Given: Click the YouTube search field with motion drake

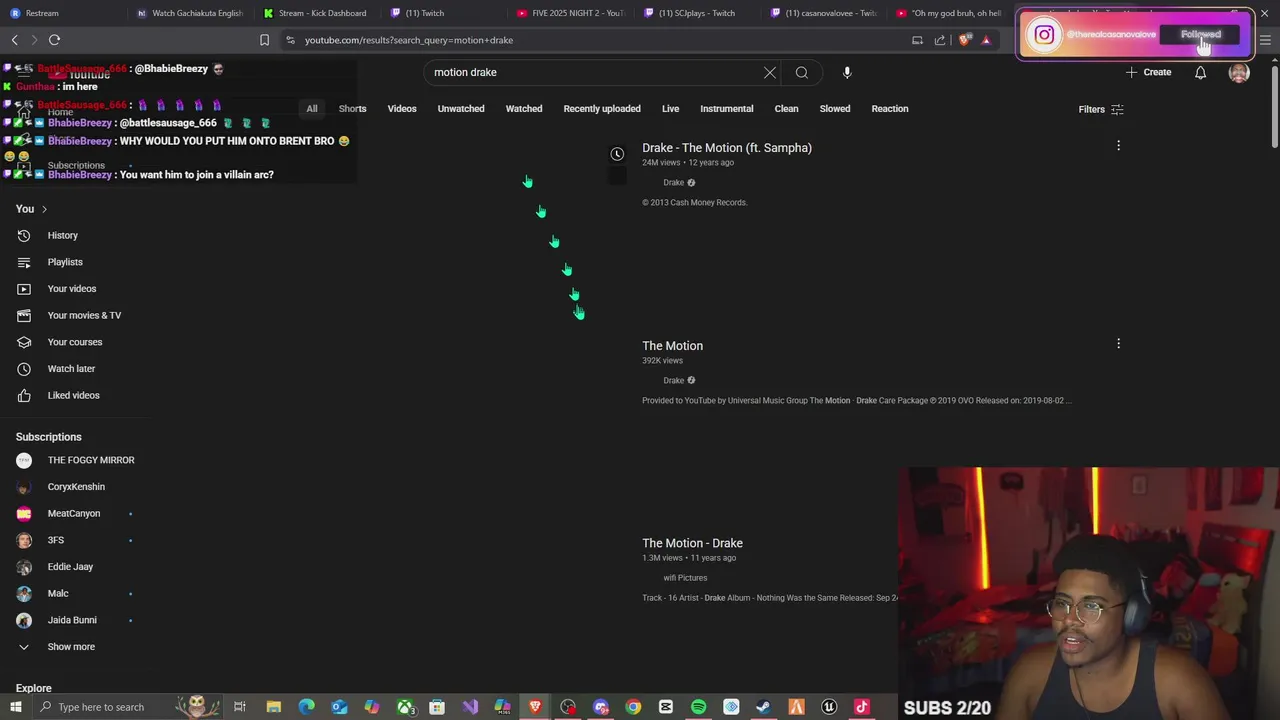Looking at the screenshot, I should coord(595,72).
